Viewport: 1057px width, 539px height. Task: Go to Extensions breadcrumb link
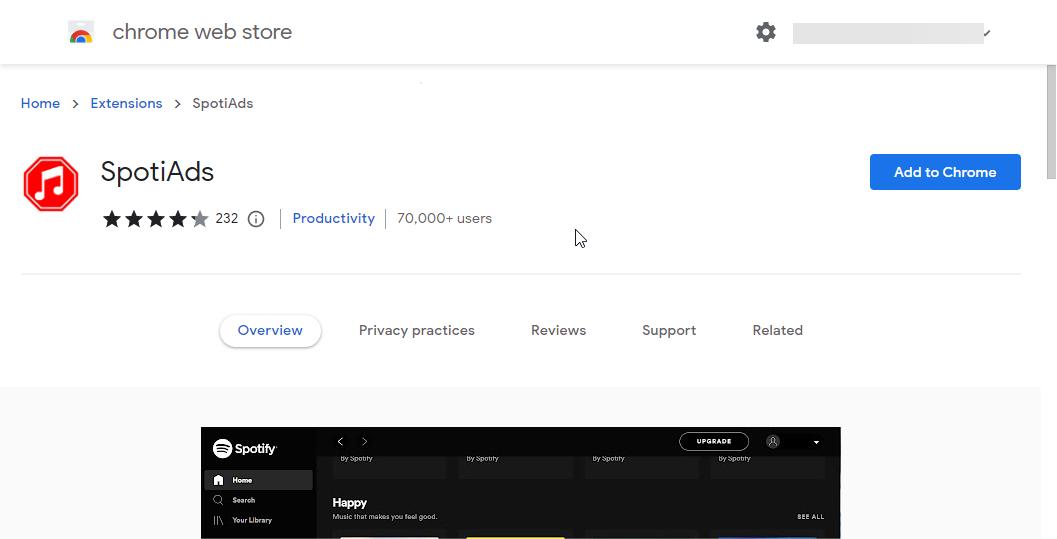tap(126, 103)
